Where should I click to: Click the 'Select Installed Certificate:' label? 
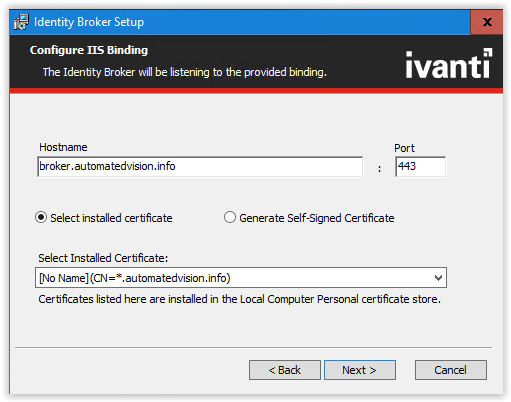point(103,258)
